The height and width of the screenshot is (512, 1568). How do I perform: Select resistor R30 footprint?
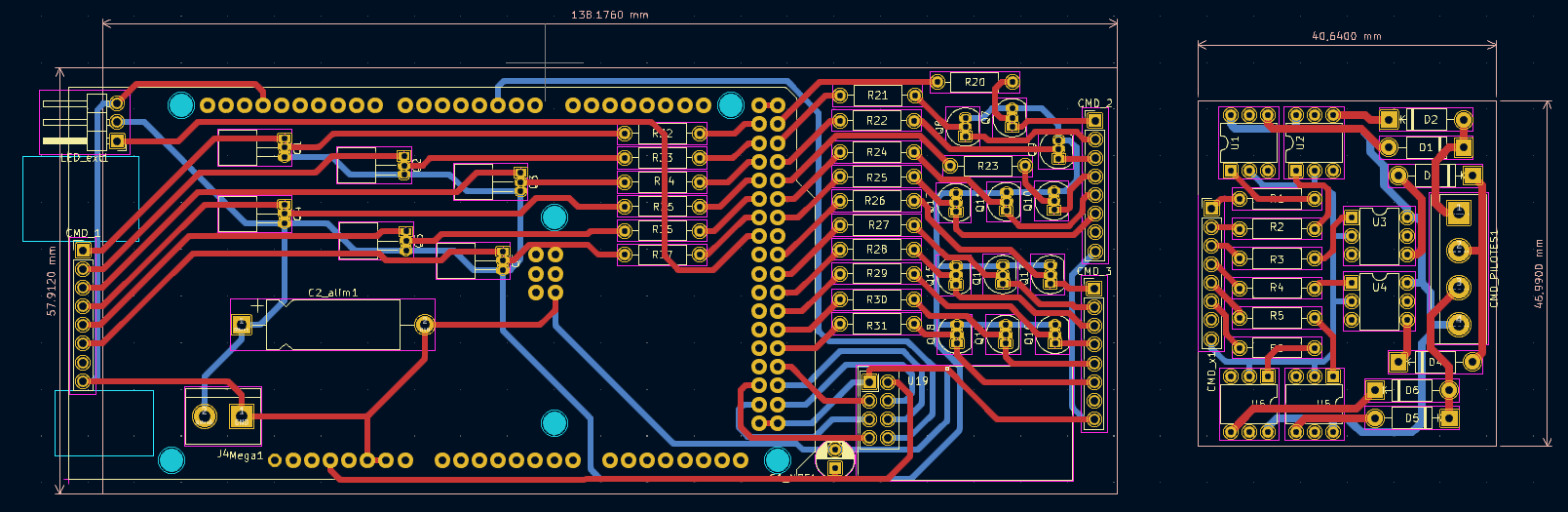pyautogui.click(x=877, y=299)
